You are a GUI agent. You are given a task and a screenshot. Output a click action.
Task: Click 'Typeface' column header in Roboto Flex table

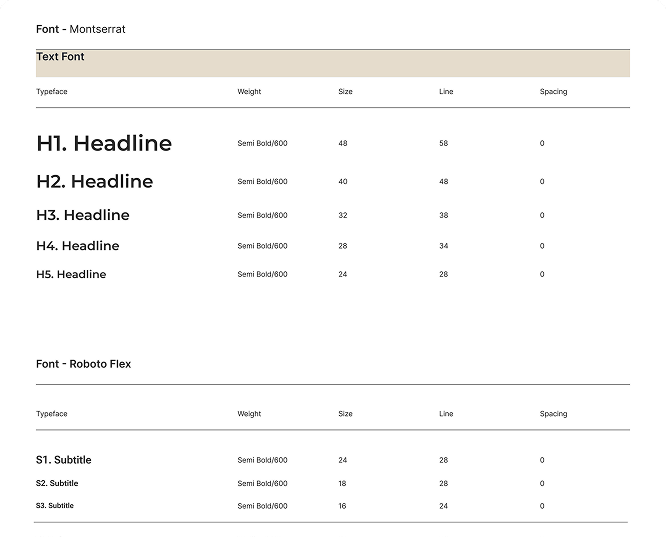(52, 413)
